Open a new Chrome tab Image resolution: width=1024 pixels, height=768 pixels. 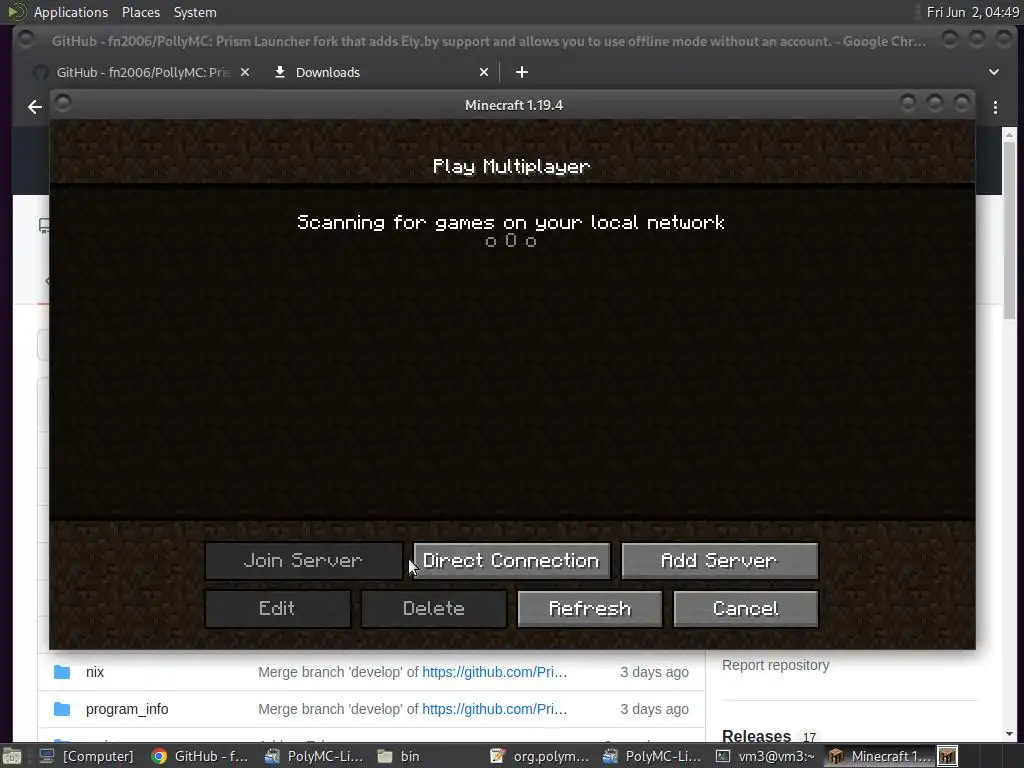tap(522, 72)
